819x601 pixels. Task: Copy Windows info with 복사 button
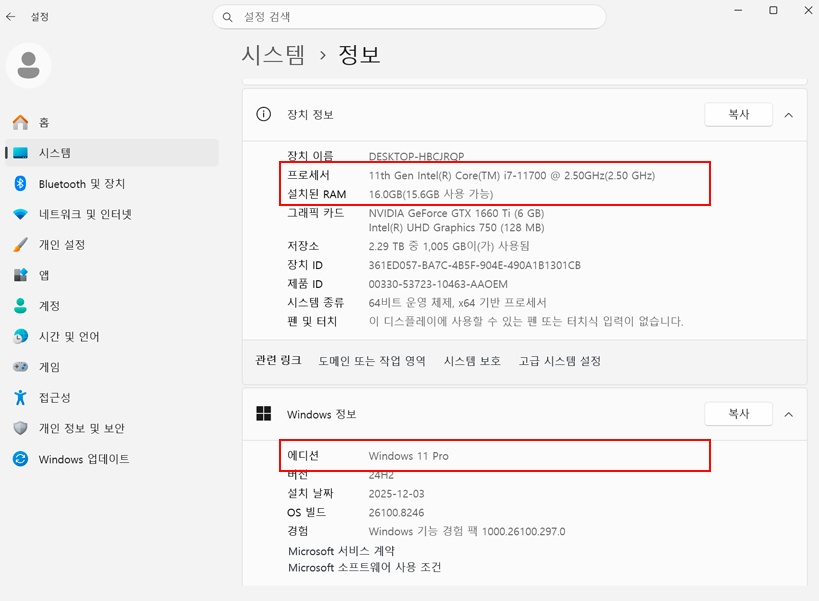(x=739, y=414)
